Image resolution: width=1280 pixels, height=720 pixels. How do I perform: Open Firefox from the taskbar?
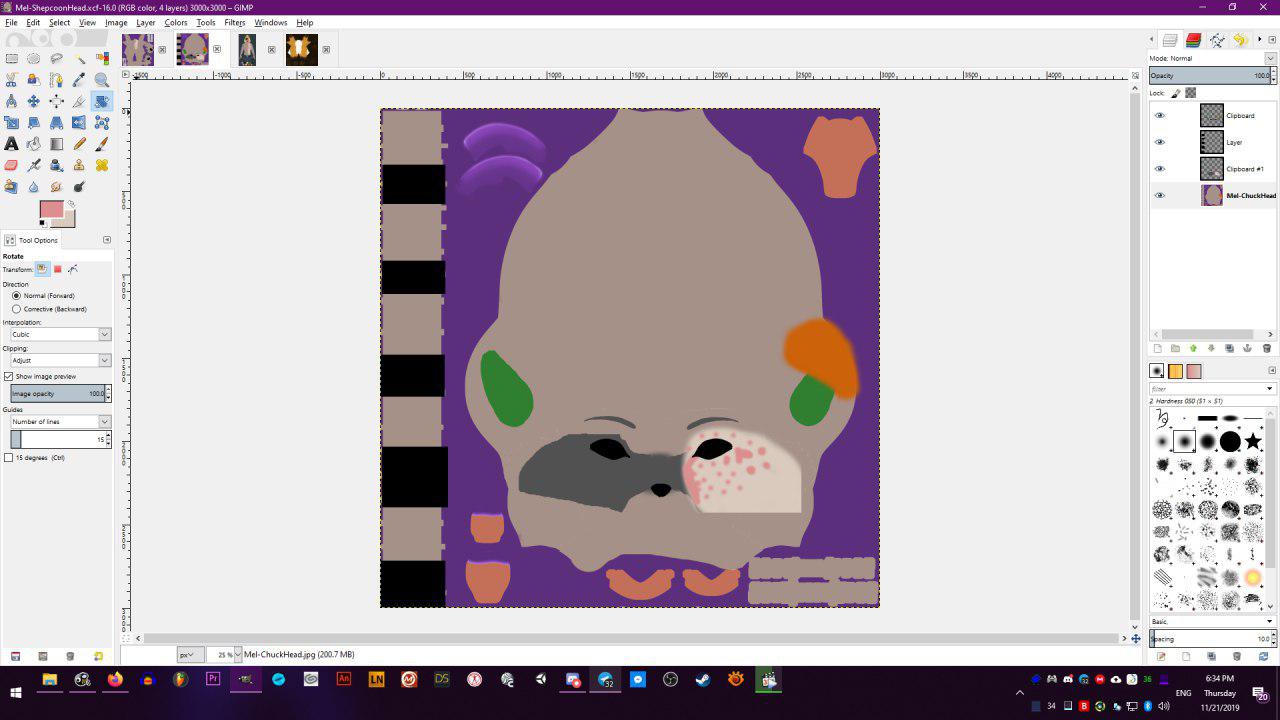pos(115,680)
